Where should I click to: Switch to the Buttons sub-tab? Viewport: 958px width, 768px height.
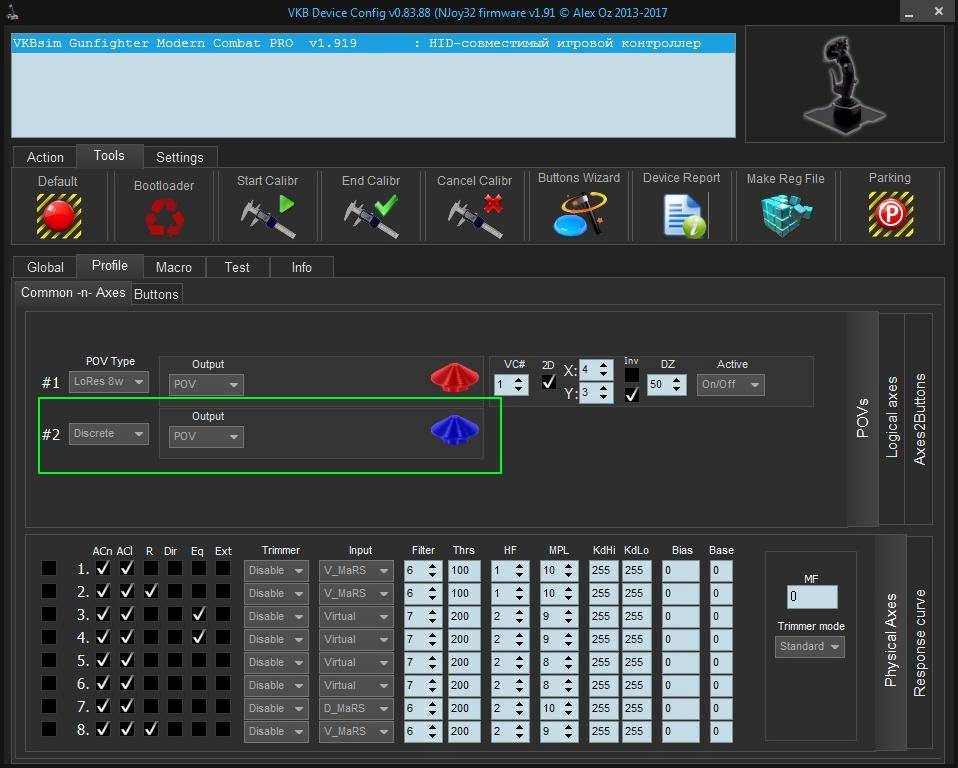156,294
